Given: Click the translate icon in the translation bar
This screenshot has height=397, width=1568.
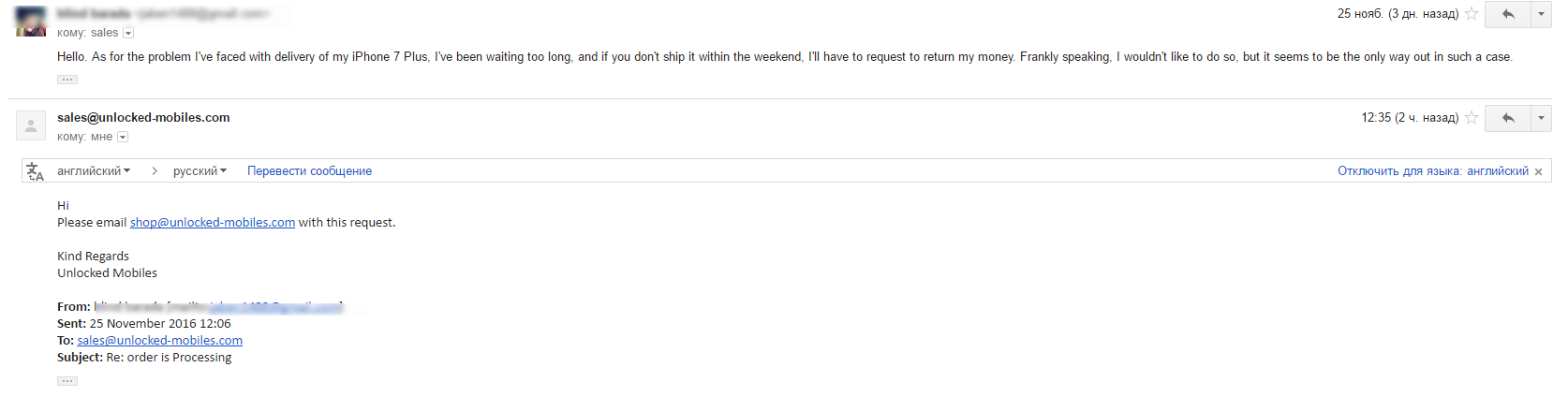Looking at the screenshot, I should tap(36, 171).
